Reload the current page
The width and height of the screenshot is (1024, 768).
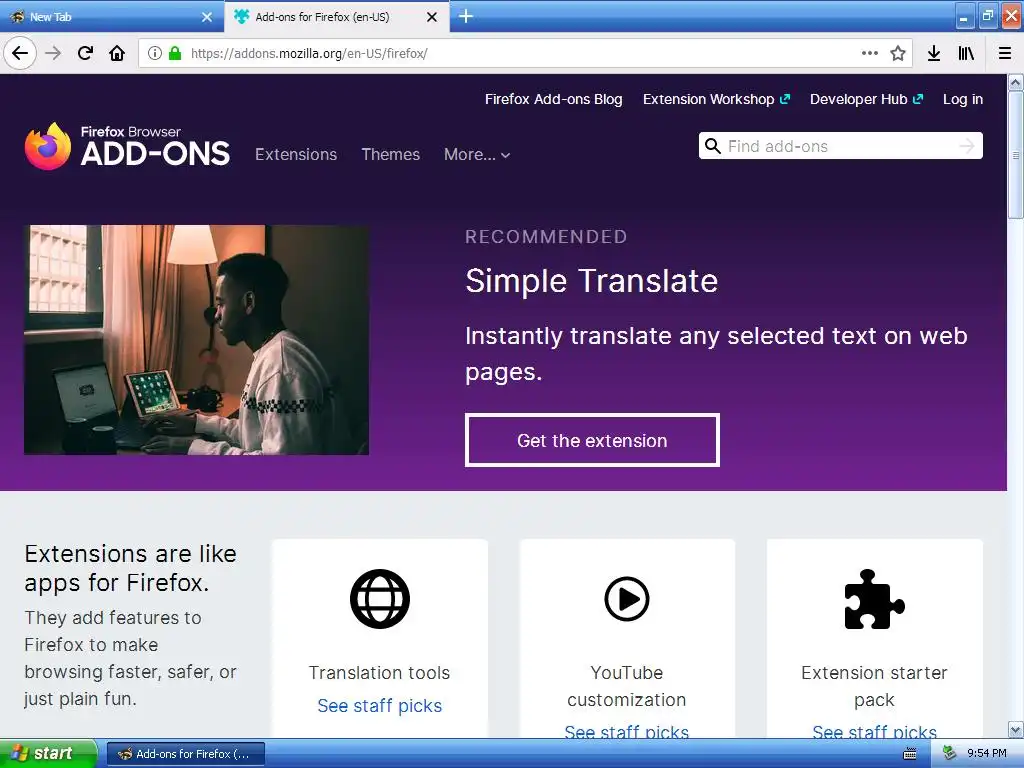(x=85, y=53)
